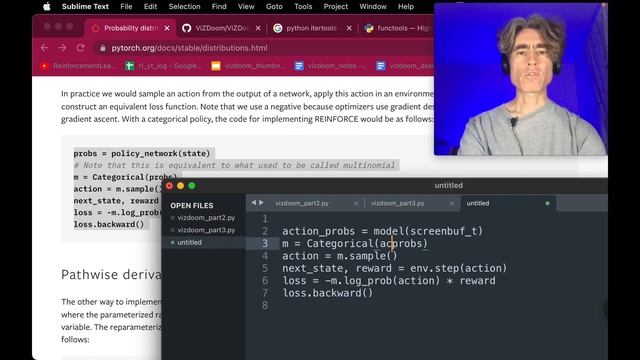Minimize the Sublime Text window
The height and width of the screenshot is (360, 640).
point(180,186)
